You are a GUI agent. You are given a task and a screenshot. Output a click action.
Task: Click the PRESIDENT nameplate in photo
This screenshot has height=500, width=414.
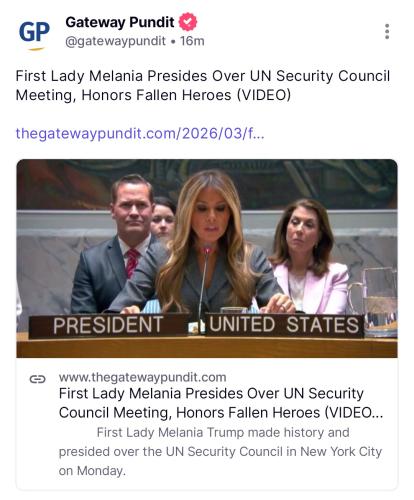(108, 325)
